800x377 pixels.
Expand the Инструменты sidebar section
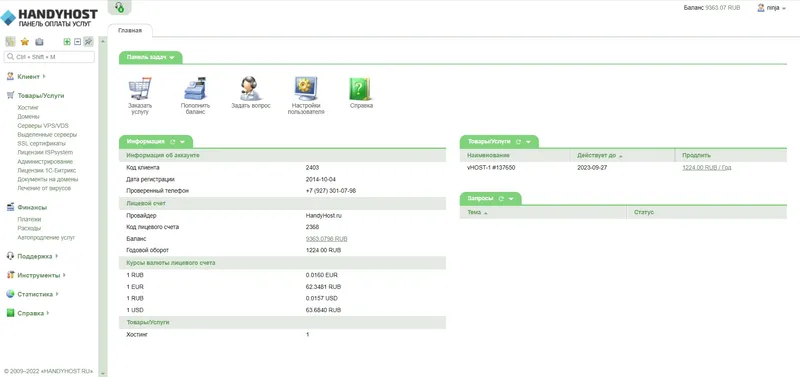click(x=38, y=275)
